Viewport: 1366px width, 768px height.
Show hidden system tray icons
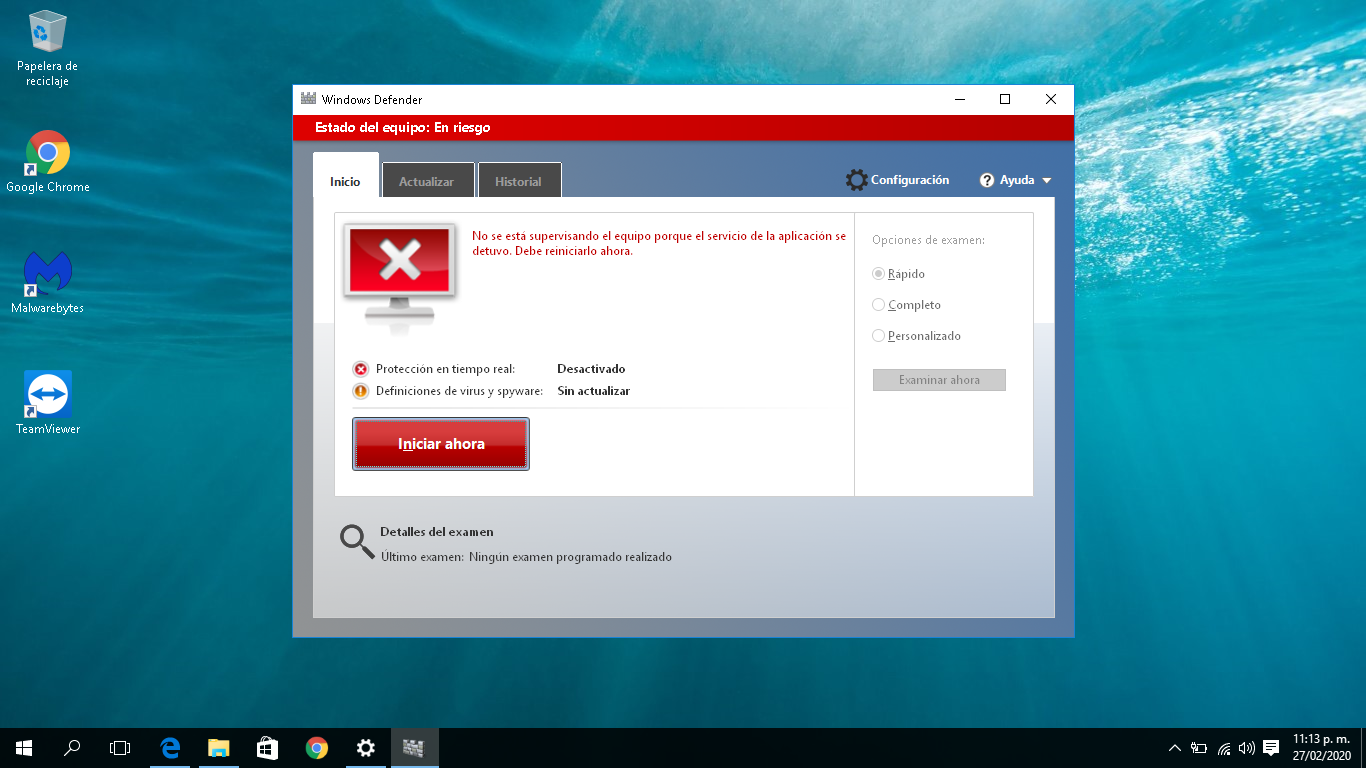coord(1175,748)
